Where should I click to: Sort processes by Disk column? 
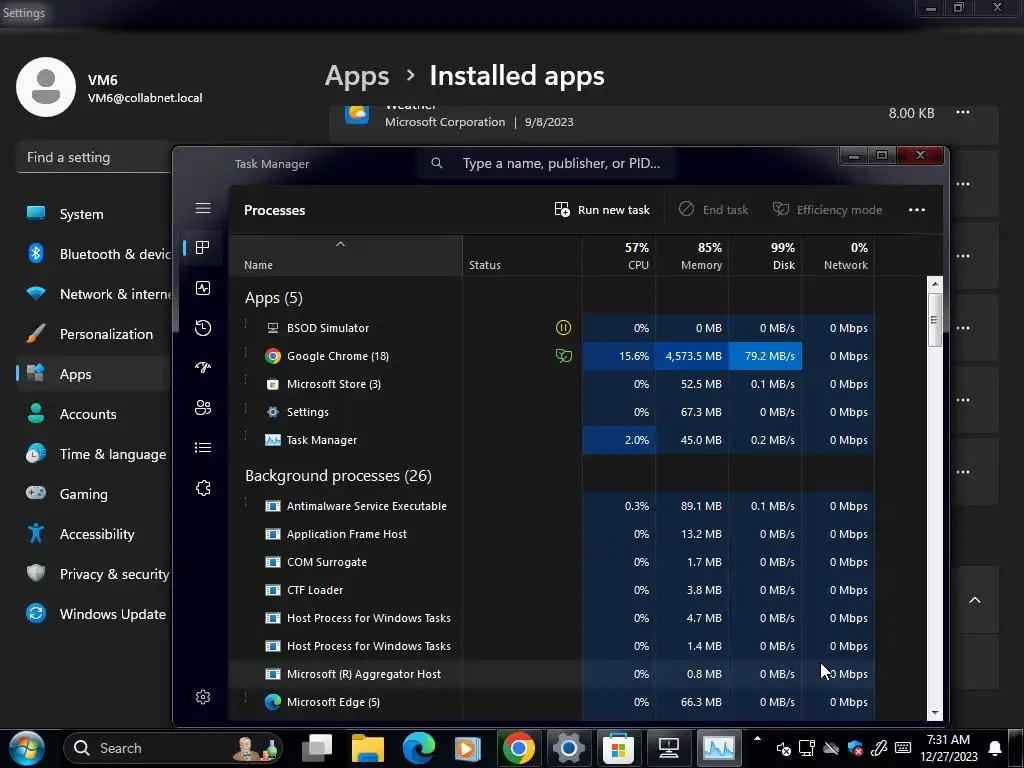click(x=765, y=256)
